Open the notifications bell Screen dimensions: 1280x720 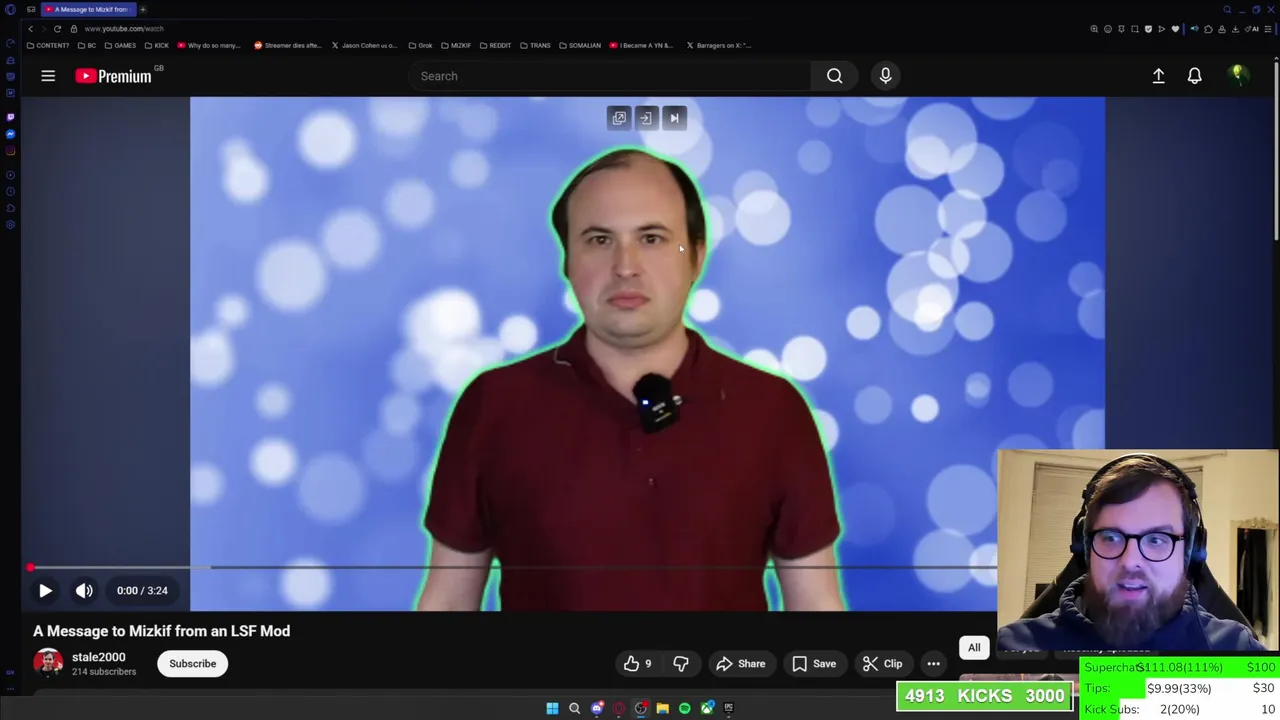coord(1194,76)
